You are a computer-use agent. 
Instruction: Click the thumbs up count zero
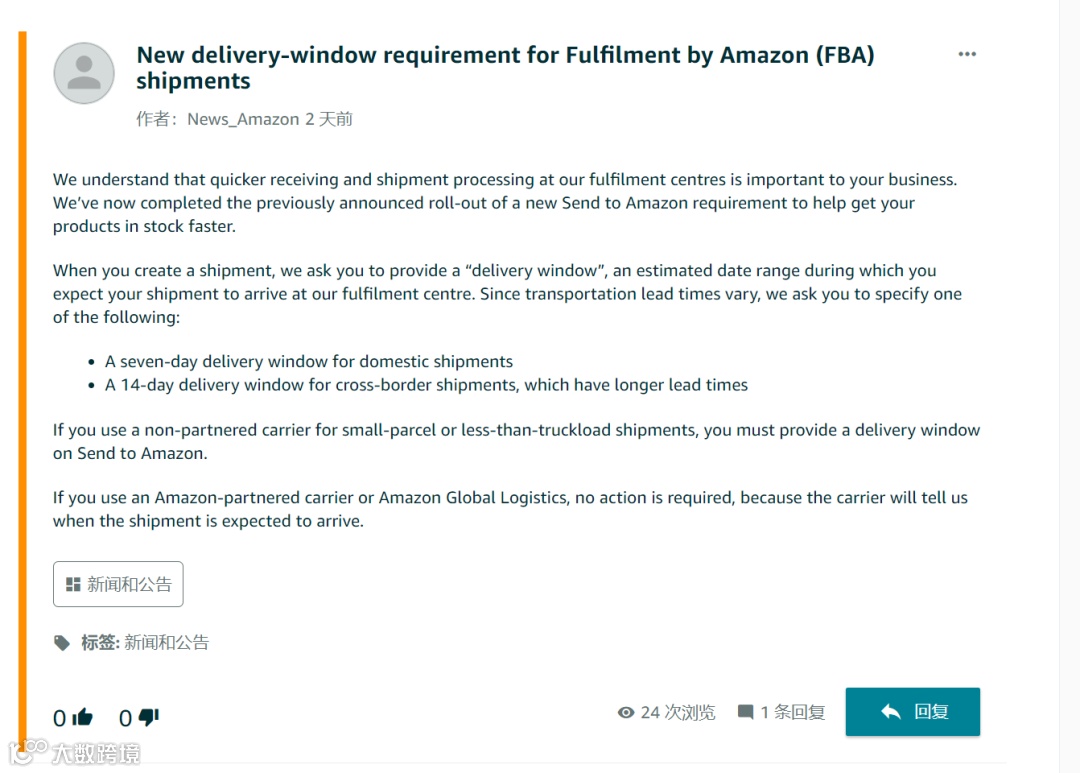pyautogui.click(x=60, y=719)
